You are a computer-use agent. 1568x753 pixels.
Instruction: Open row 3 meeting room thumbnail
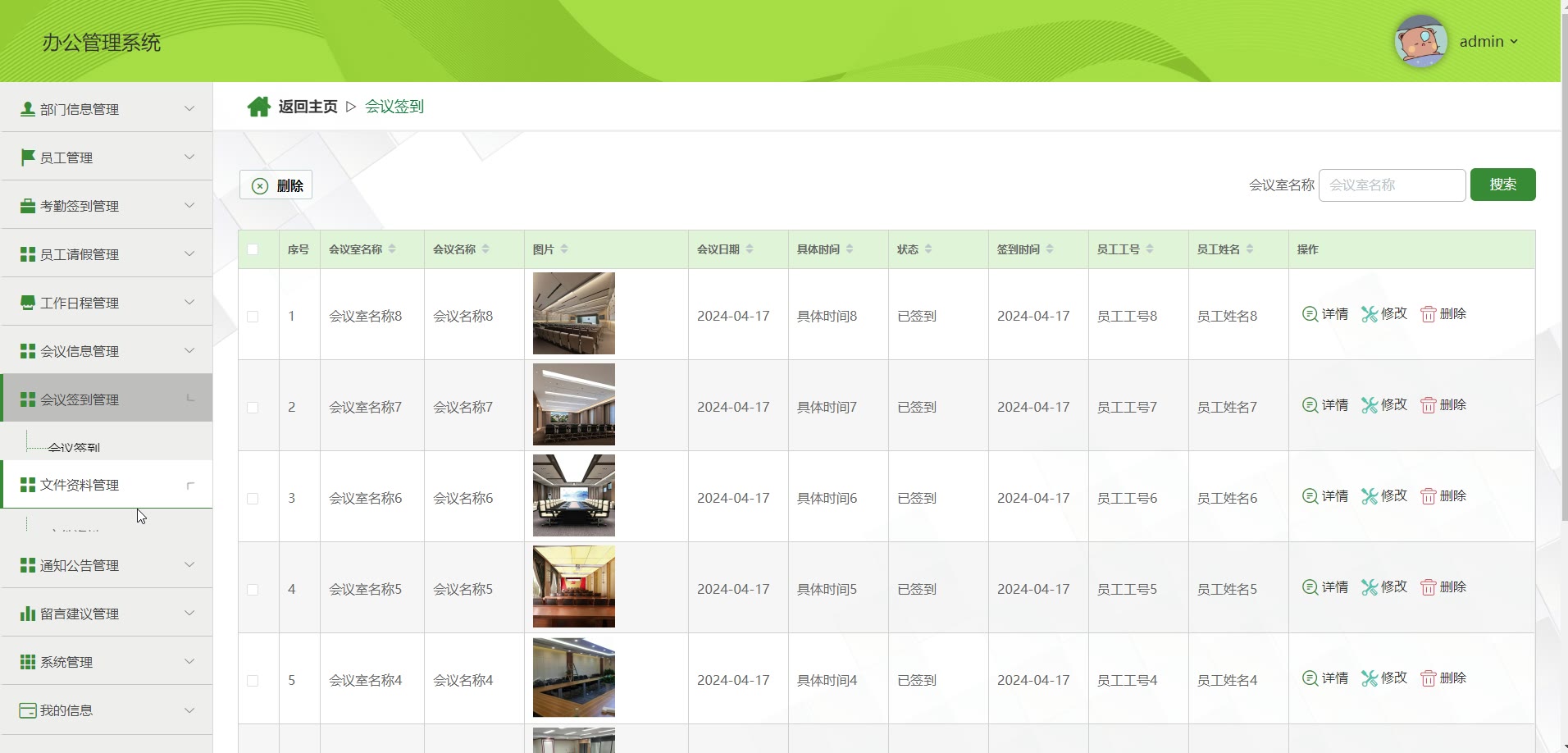pos(574,495)
